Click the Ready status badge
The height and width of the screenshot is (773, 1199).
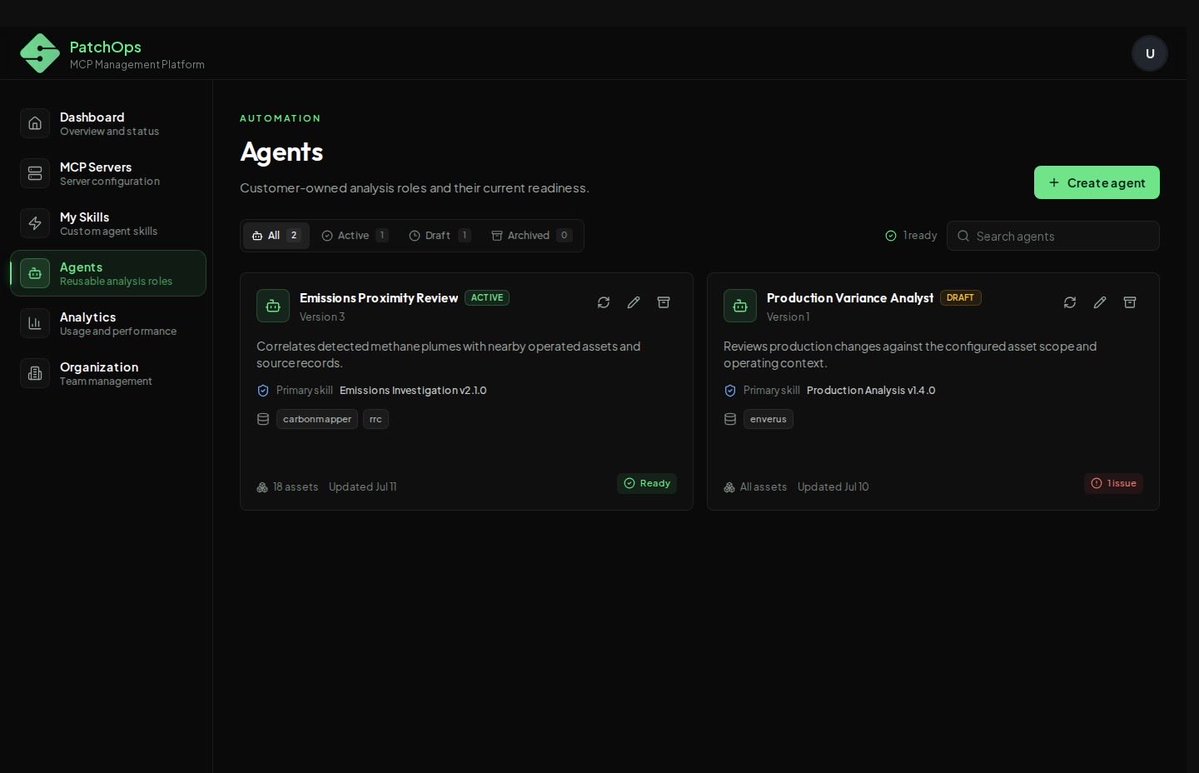[x=647, y=483]
